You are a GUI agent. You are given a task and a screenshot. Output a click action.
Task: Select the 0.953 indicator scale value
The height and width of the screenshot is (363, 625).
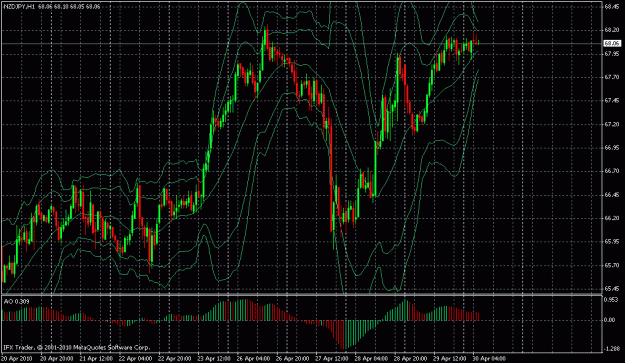(x=611, y=299)
